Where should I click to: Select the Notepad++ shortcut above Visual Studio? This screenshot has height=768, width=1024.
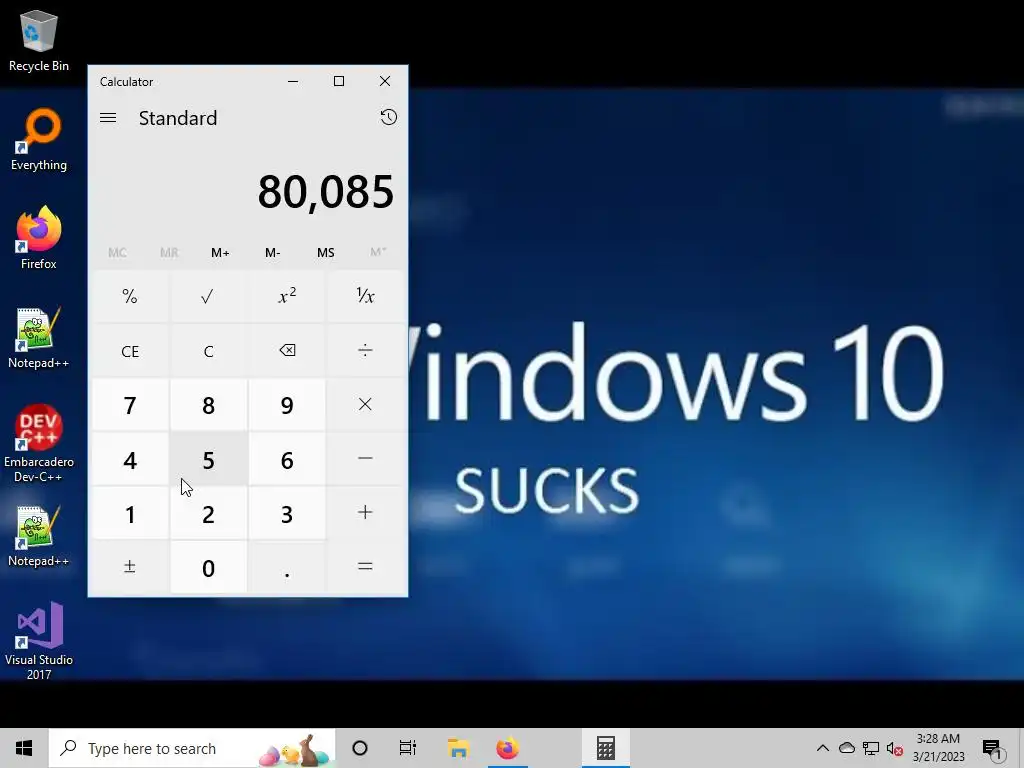[x=39, y=536]
